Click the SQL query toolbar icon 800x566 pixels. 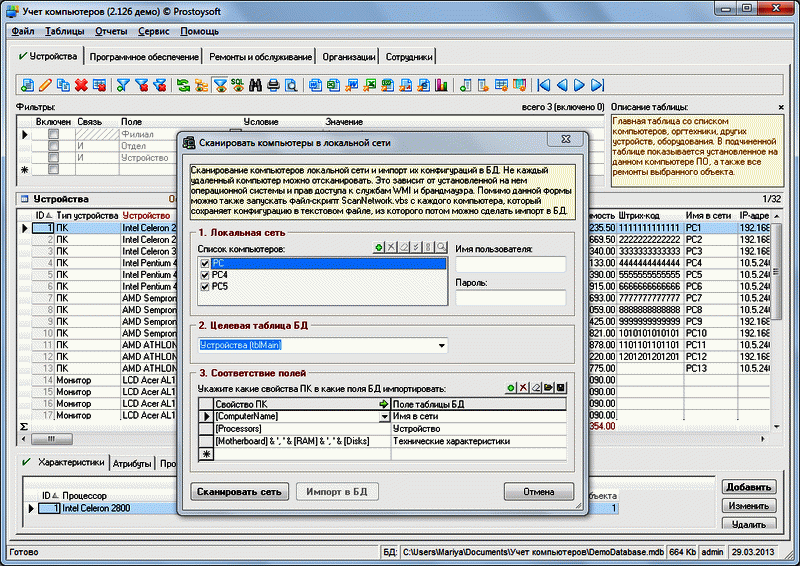coord(236,85)
